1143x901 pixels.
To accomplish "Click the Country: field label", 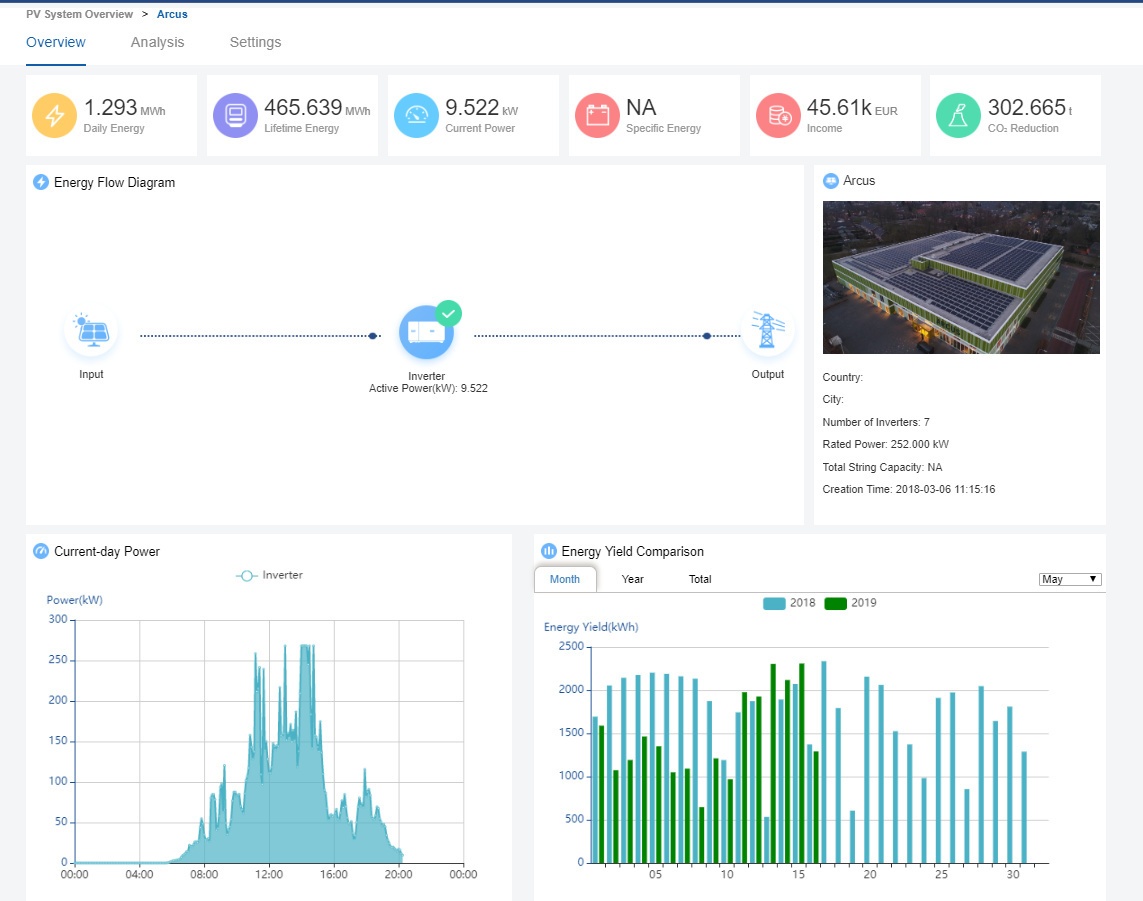I will tap(843, 377).
